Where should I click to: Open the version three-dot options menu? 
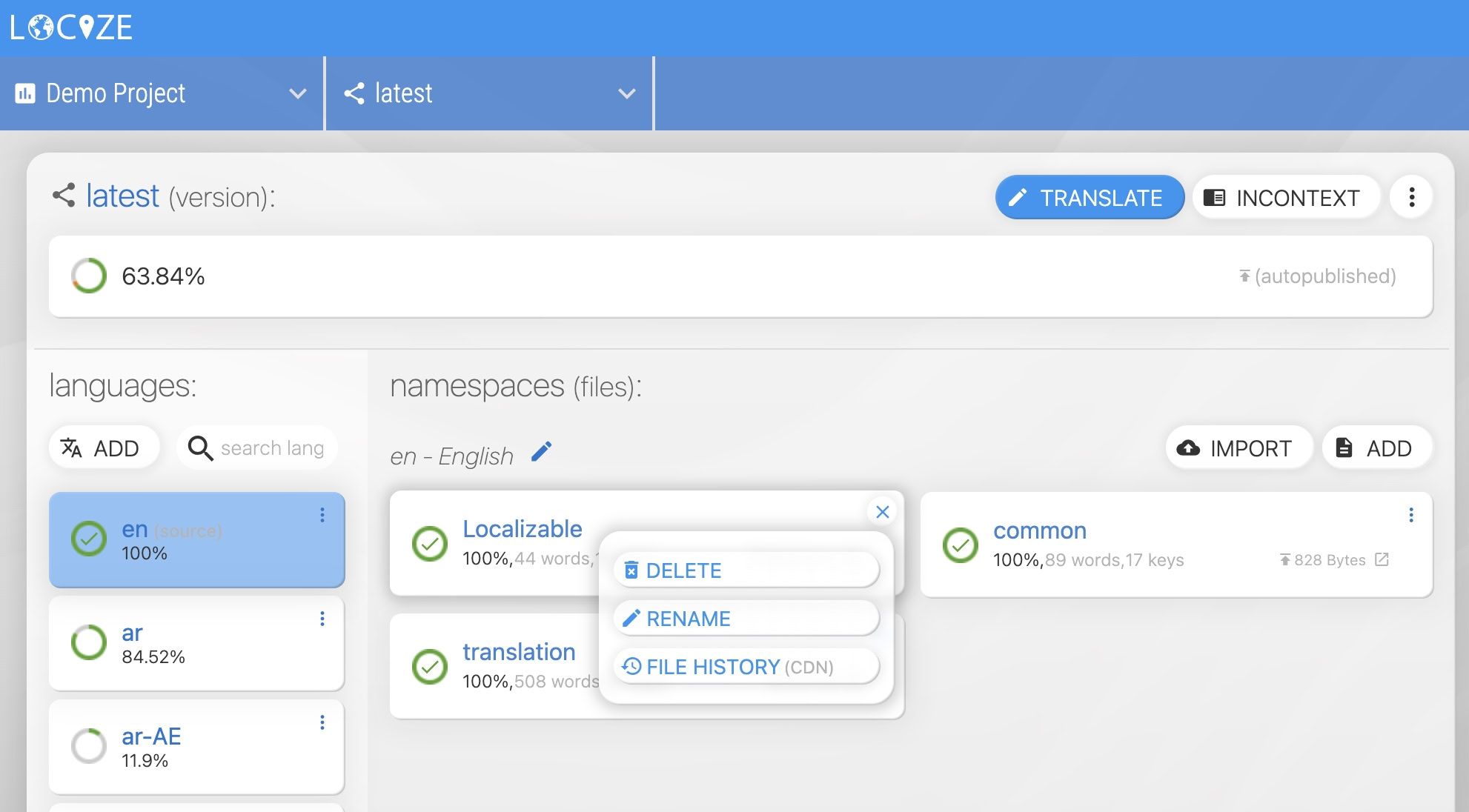(x=1411, y=197)
